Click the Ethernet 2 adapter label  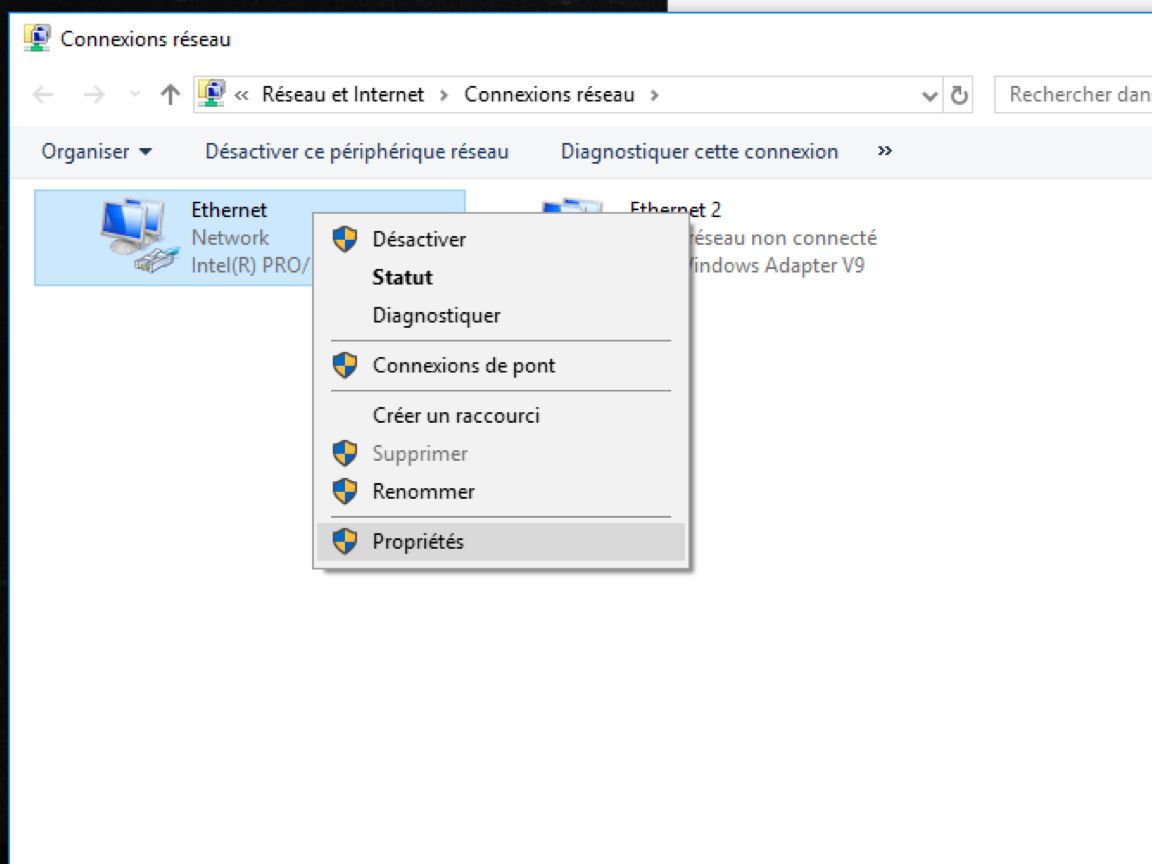point(675,209)
